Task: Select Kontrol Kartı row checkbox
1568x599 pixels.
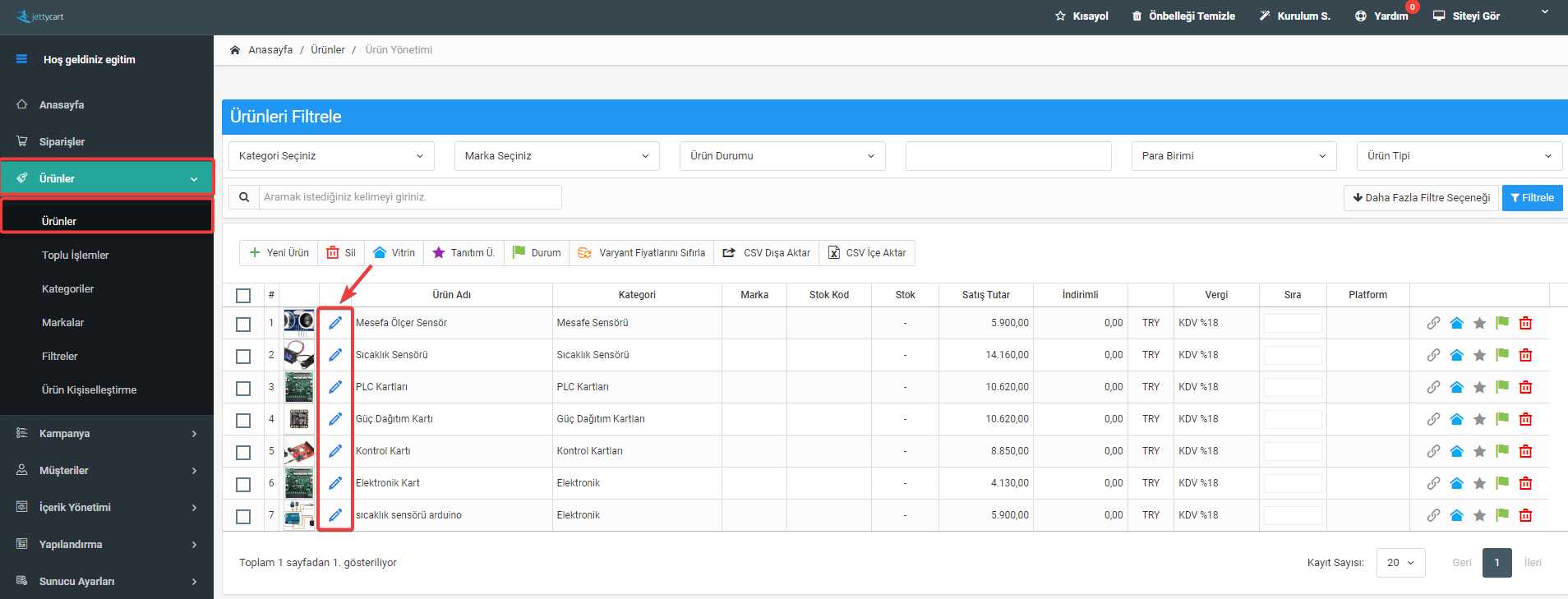Action: coord(243,453)
